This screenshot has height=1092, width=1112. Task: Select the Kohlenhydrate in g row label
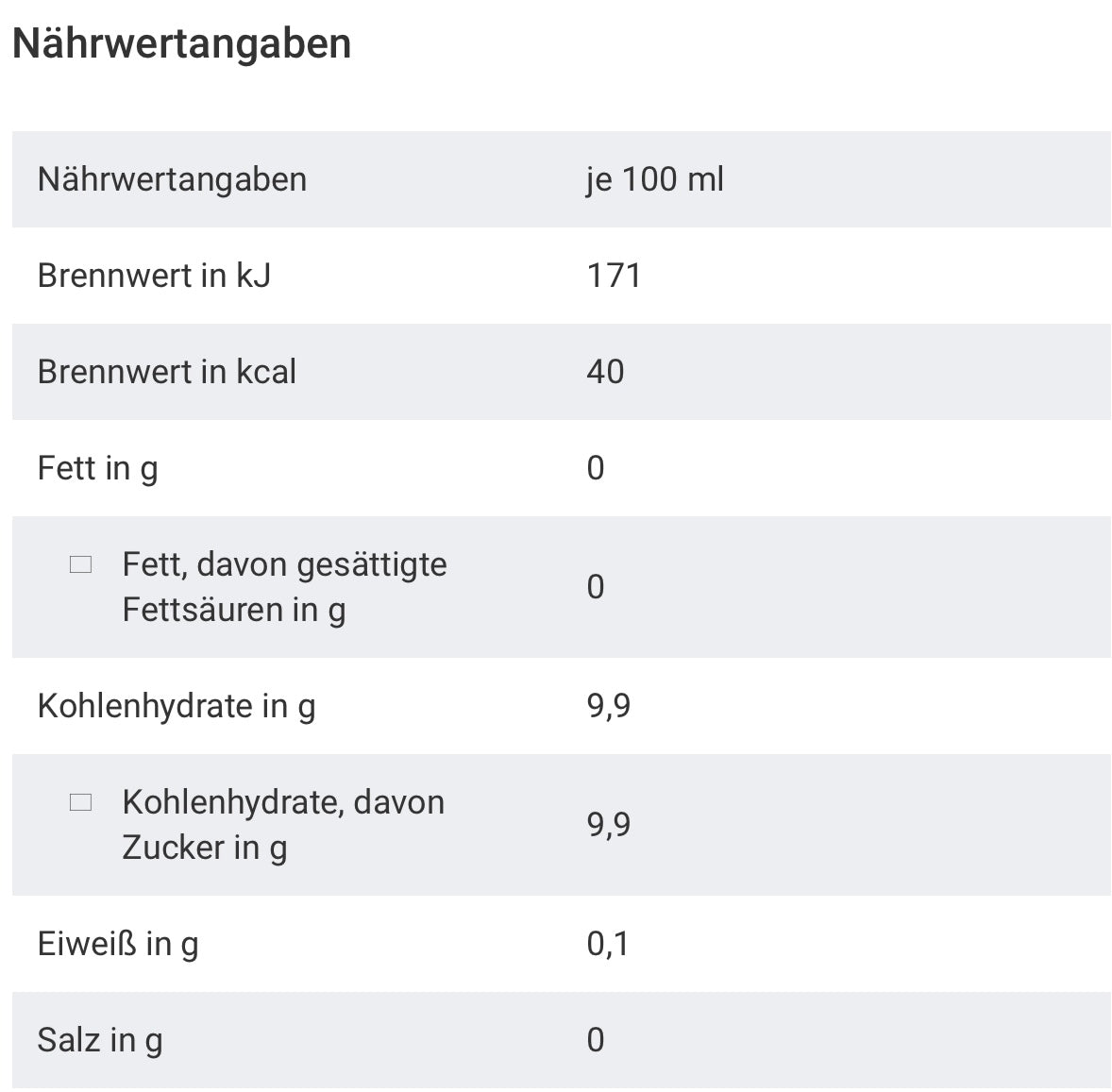(177, 706)
